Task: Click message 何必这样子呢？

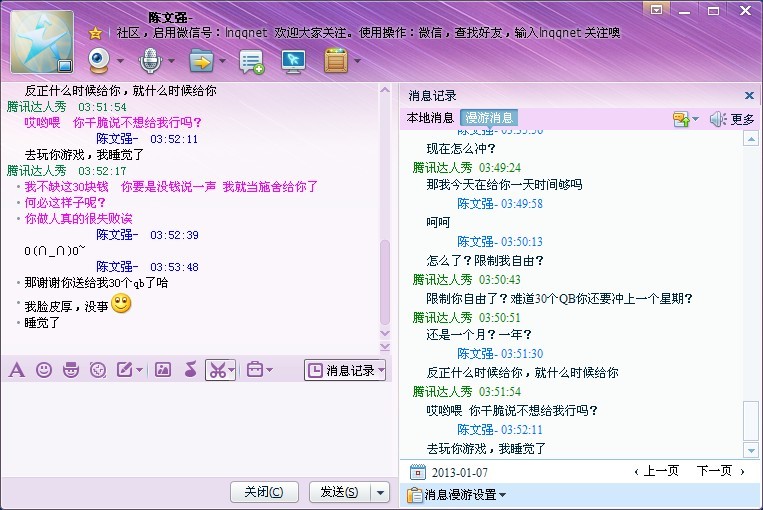Action: click(65, 202)
